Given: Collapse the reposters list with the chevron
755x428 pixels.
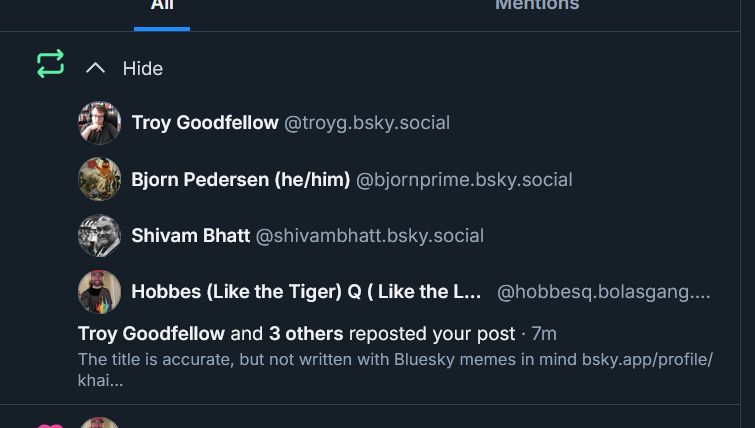Looking at the screenshot, I should (x=96, y=68).
